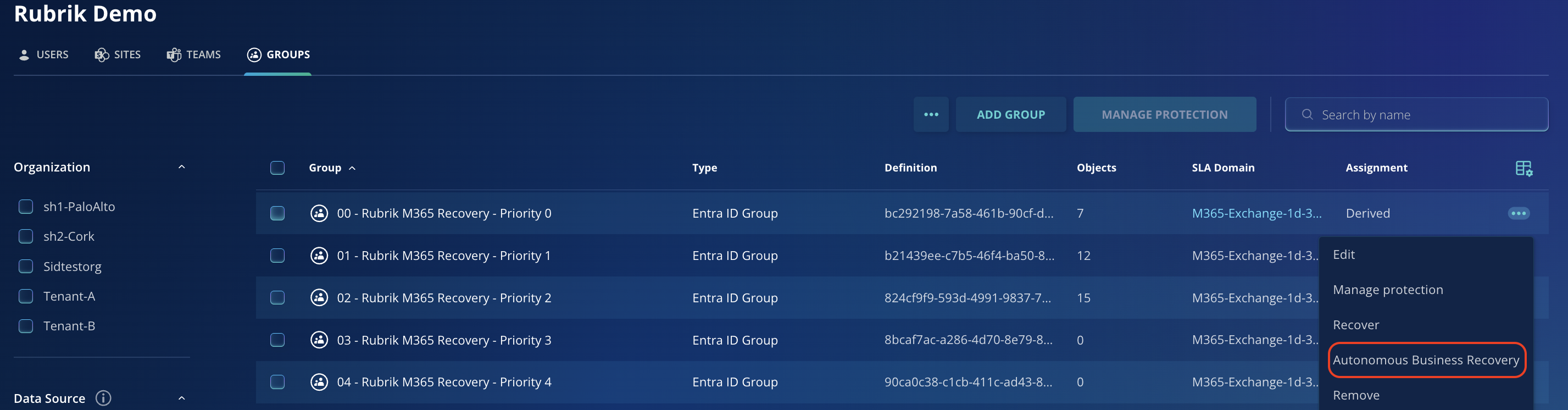The image size is (1568, 410).
Task: Select the Recover menu option
Action: (x=1355, y=325)
